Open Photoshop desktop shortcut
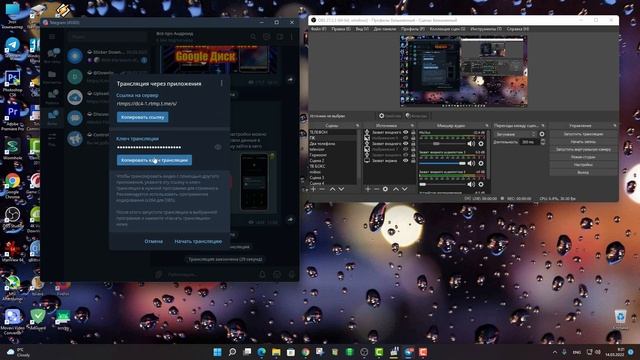The image size is (640, 360). click(x=13, y=83)
